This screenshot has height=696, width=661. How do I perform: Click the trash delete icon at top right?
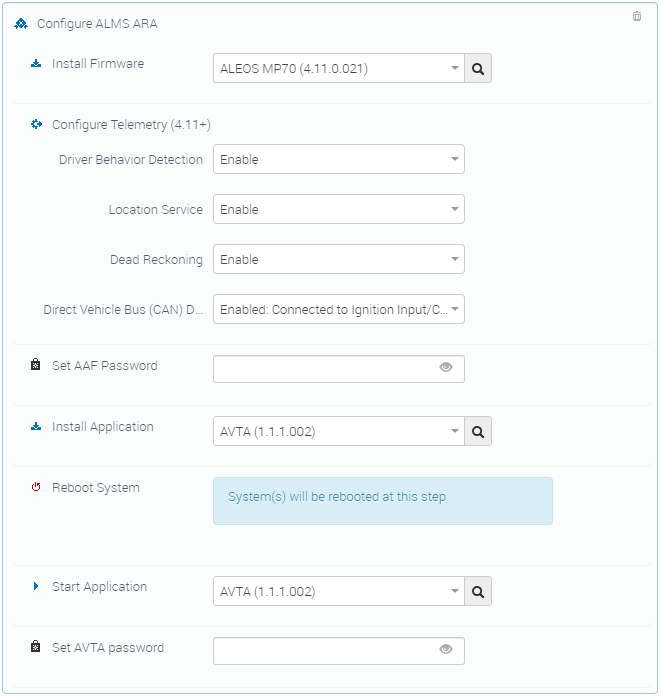click(x=637, y=16)
